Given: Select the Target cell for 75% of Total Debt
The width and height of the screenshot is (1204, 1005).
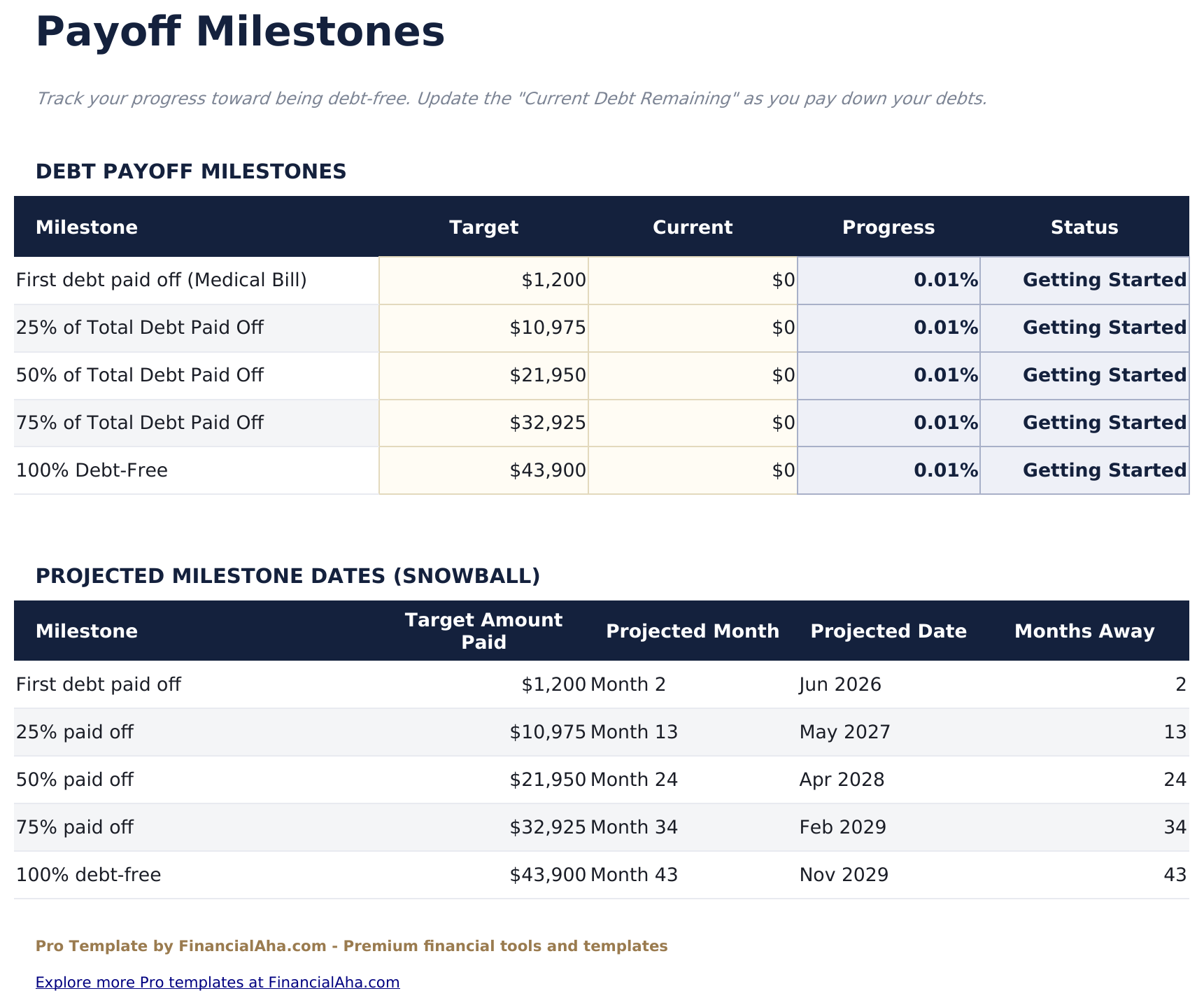Looking at the screenshot, I should (484, 422).
